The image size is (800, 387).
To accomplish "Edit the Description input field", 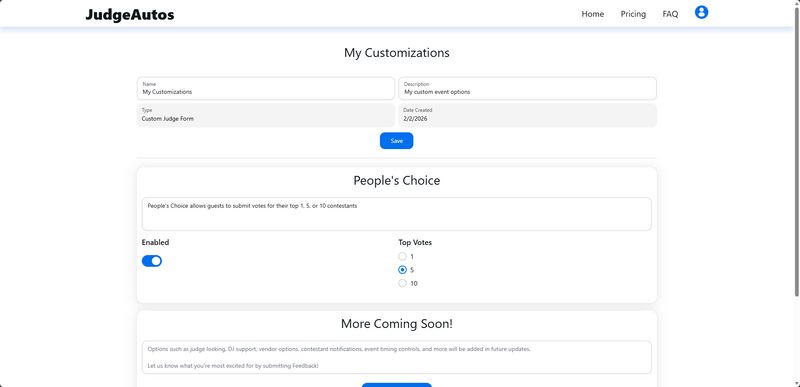I will click(527, 88).
